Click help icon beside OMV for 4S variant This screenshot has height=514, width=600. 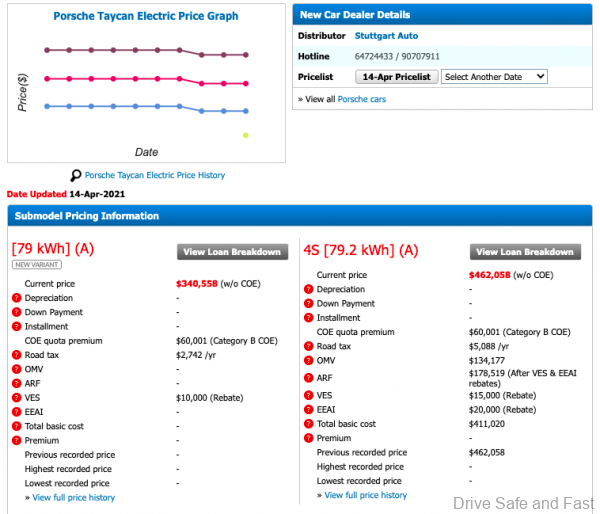pyautogui.click(x=308, y=361)
